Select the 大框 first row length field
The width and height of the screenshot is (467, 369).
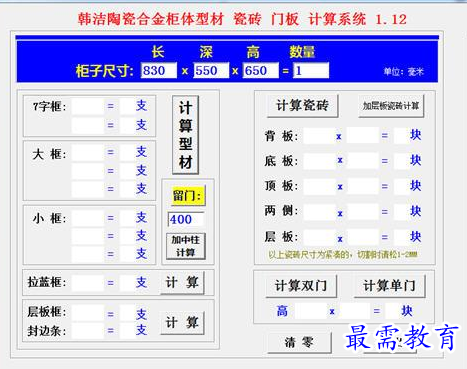[x=88, y=153]
